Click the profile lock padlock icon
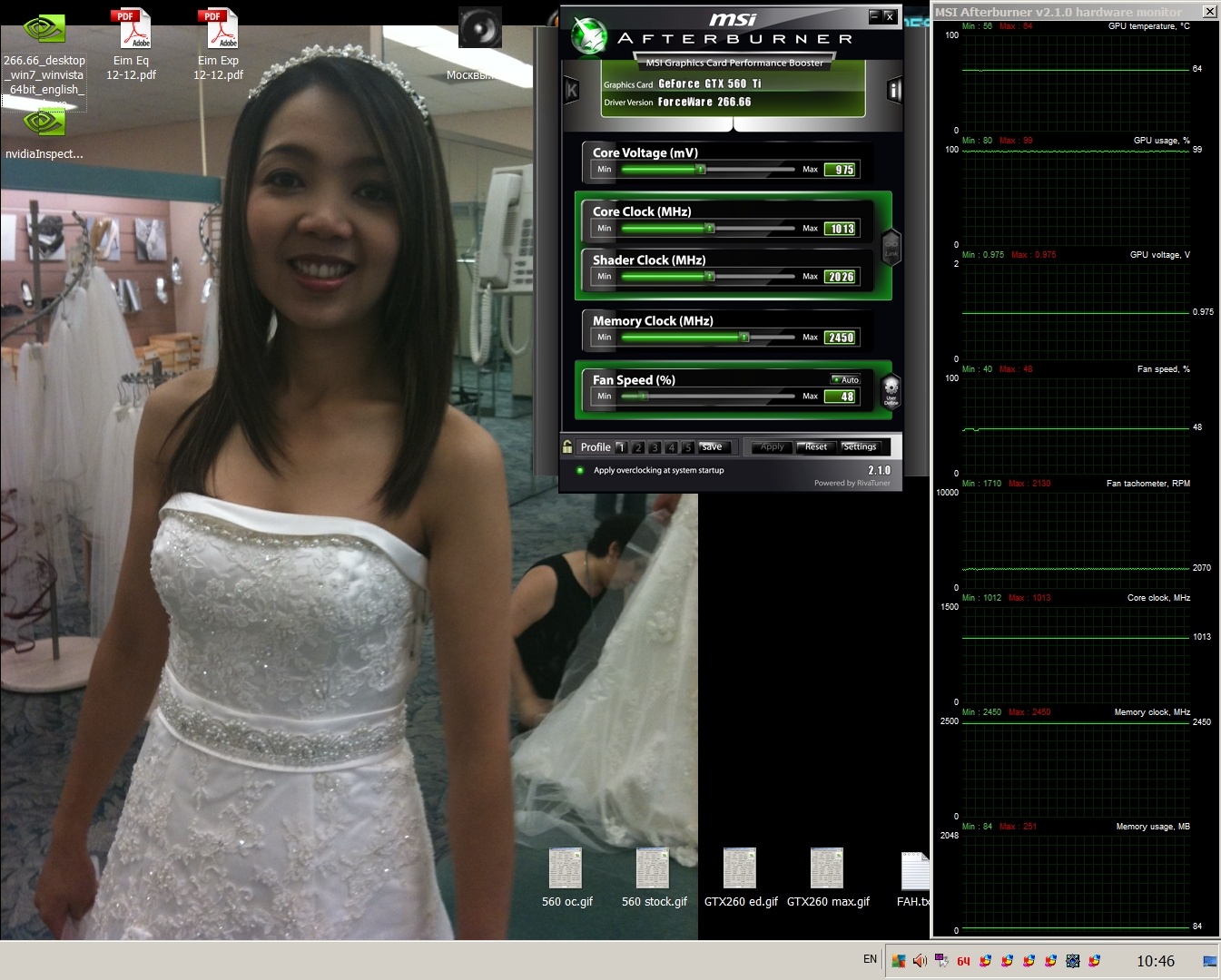 (x=567, y=446)
